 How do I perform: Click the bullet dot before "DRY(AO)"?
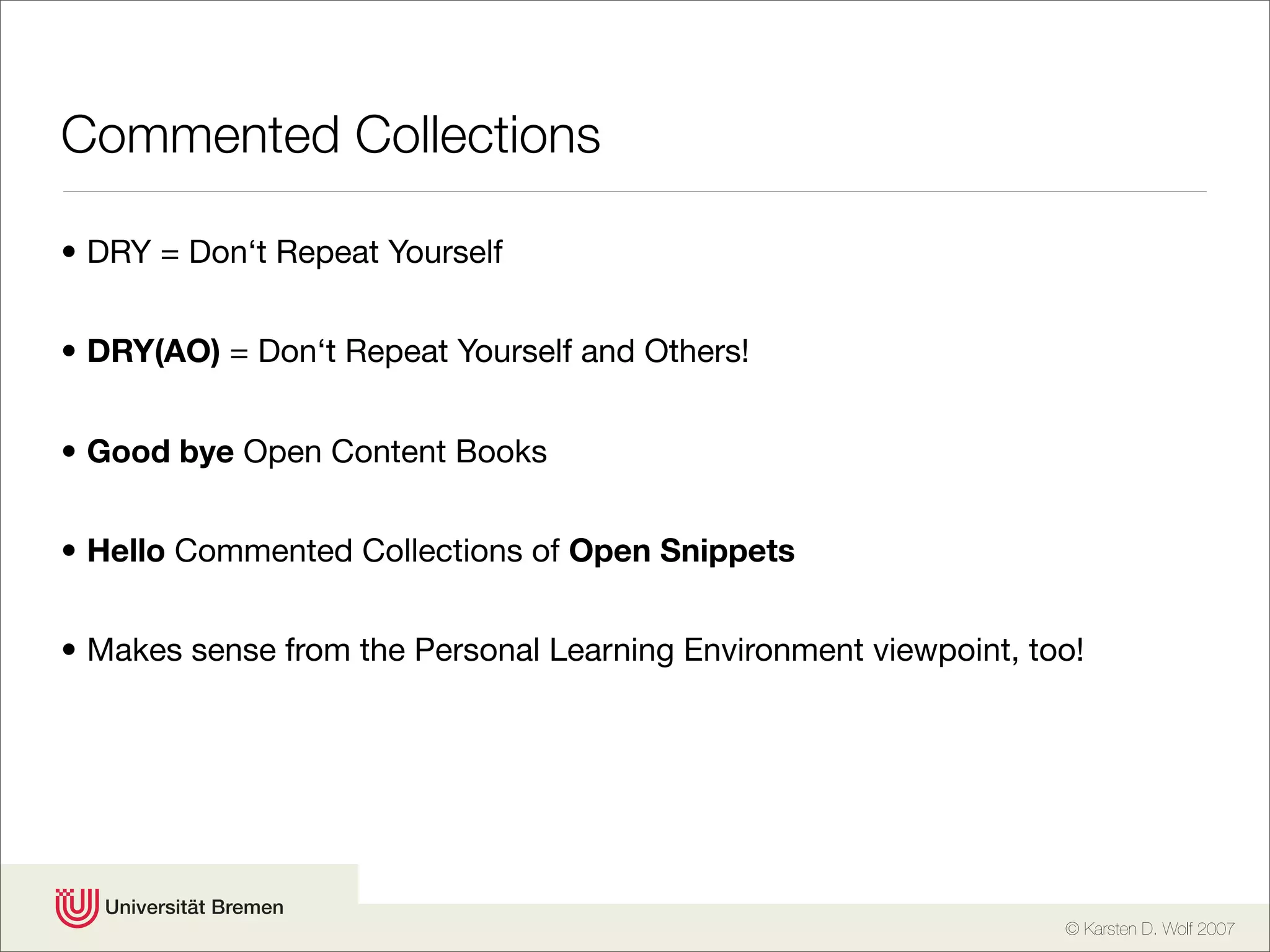point(69,351)
